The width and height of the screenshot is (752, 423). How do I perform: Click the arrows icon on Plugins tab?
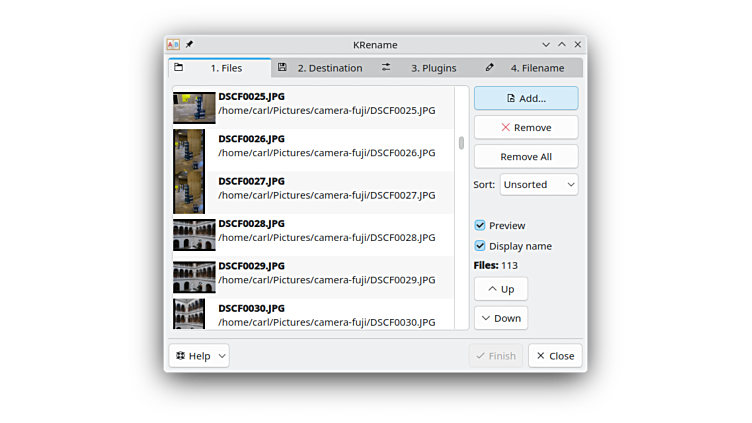tap(386, 68)
